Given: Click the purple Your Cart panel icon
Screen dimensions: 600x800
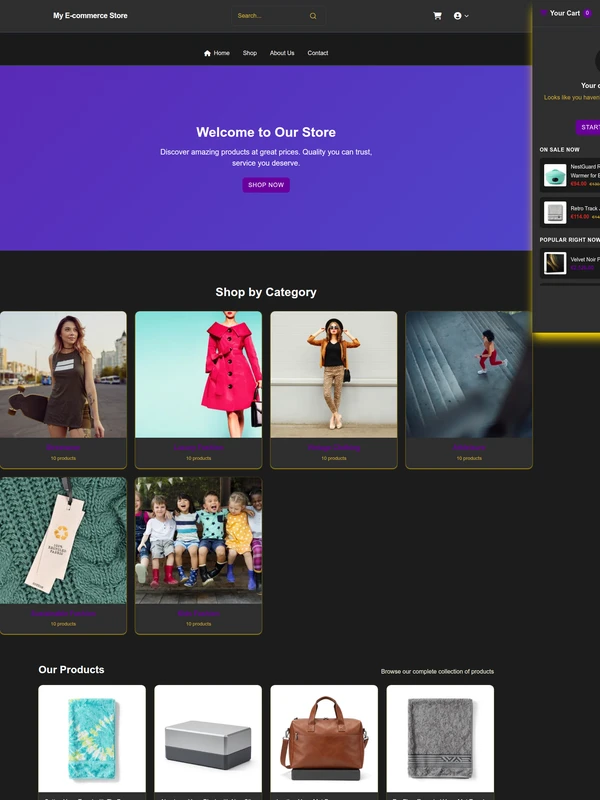Looking at the screenshot, I should [x=543, y=13].
